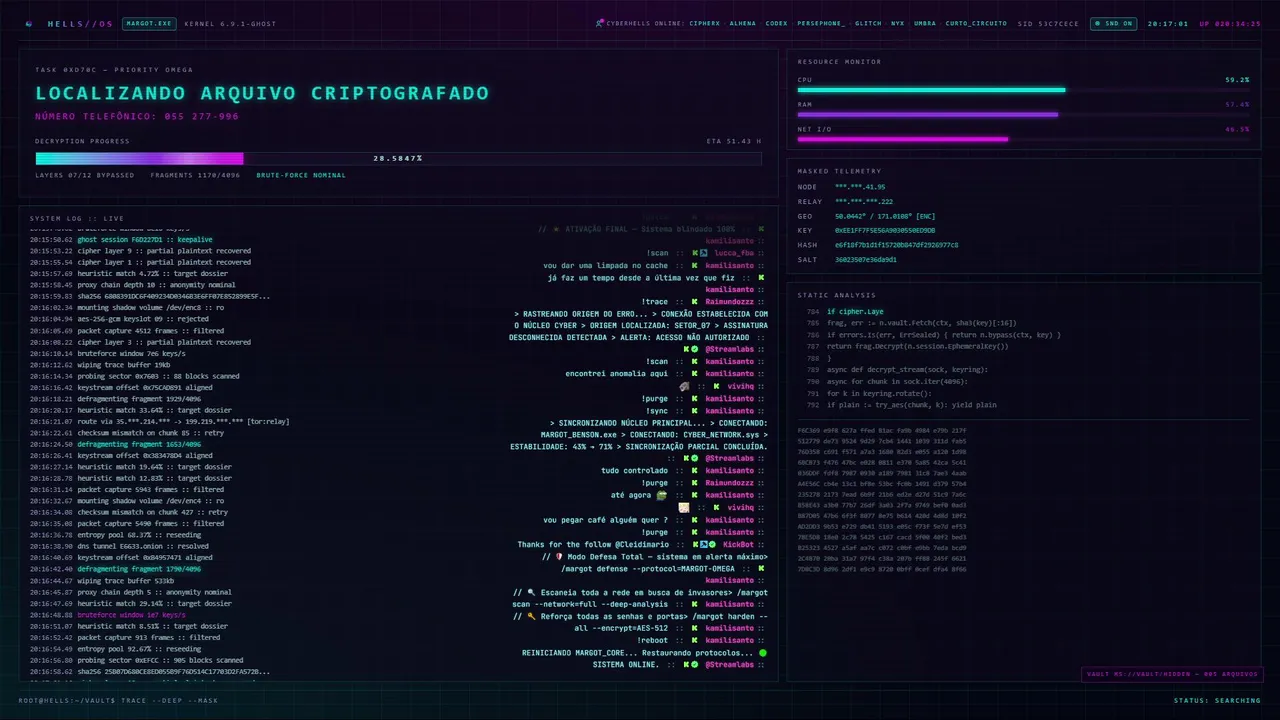1280x720 pixels.
Task: Select online user UMBRA
Action: click(x=925, y=23)
